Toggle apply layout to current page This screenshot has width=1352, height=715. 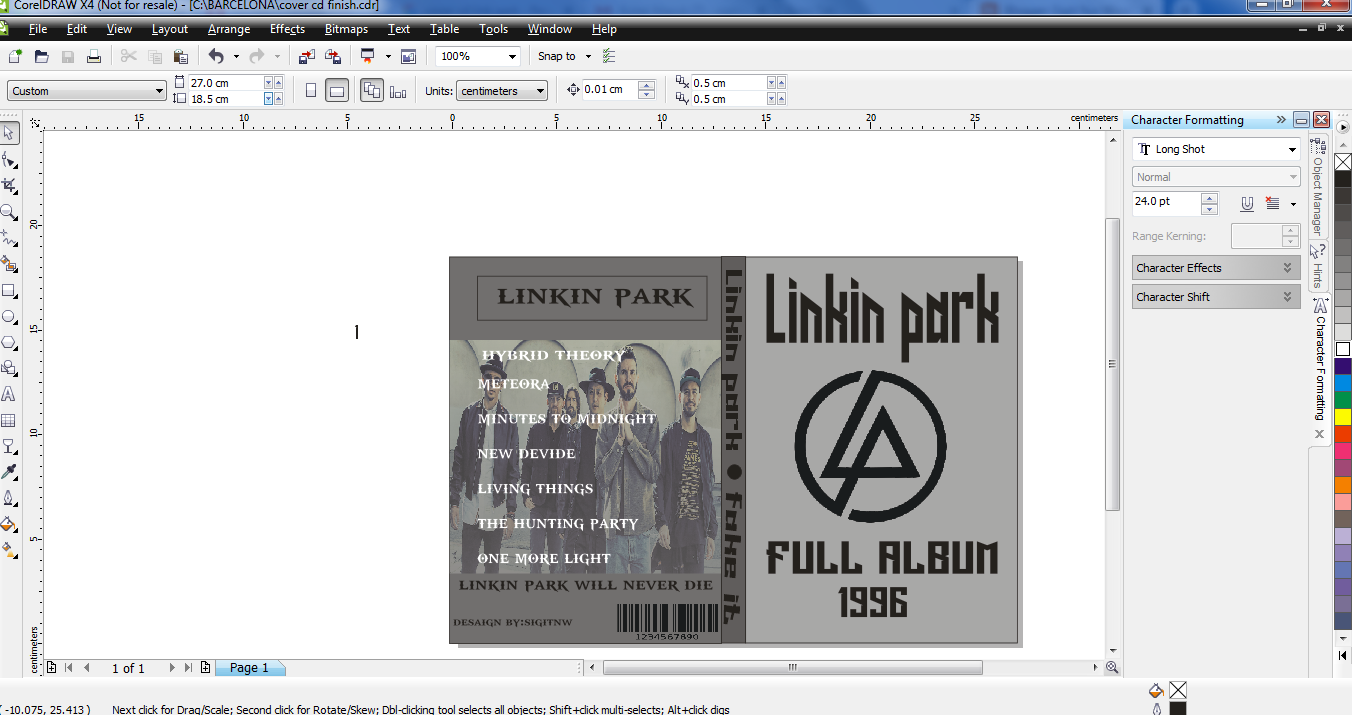pyautogui.click(x=398, y=91)
